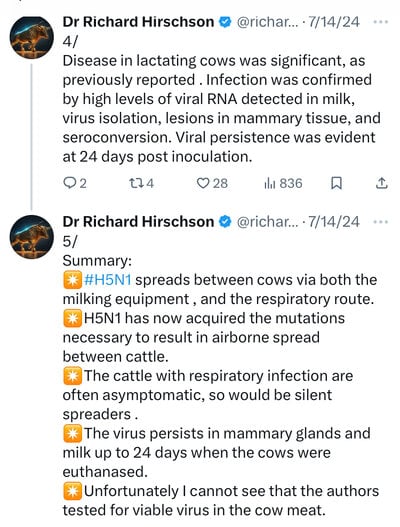Open the 7/14/24 timestamp of first tweet

(334, 22)
